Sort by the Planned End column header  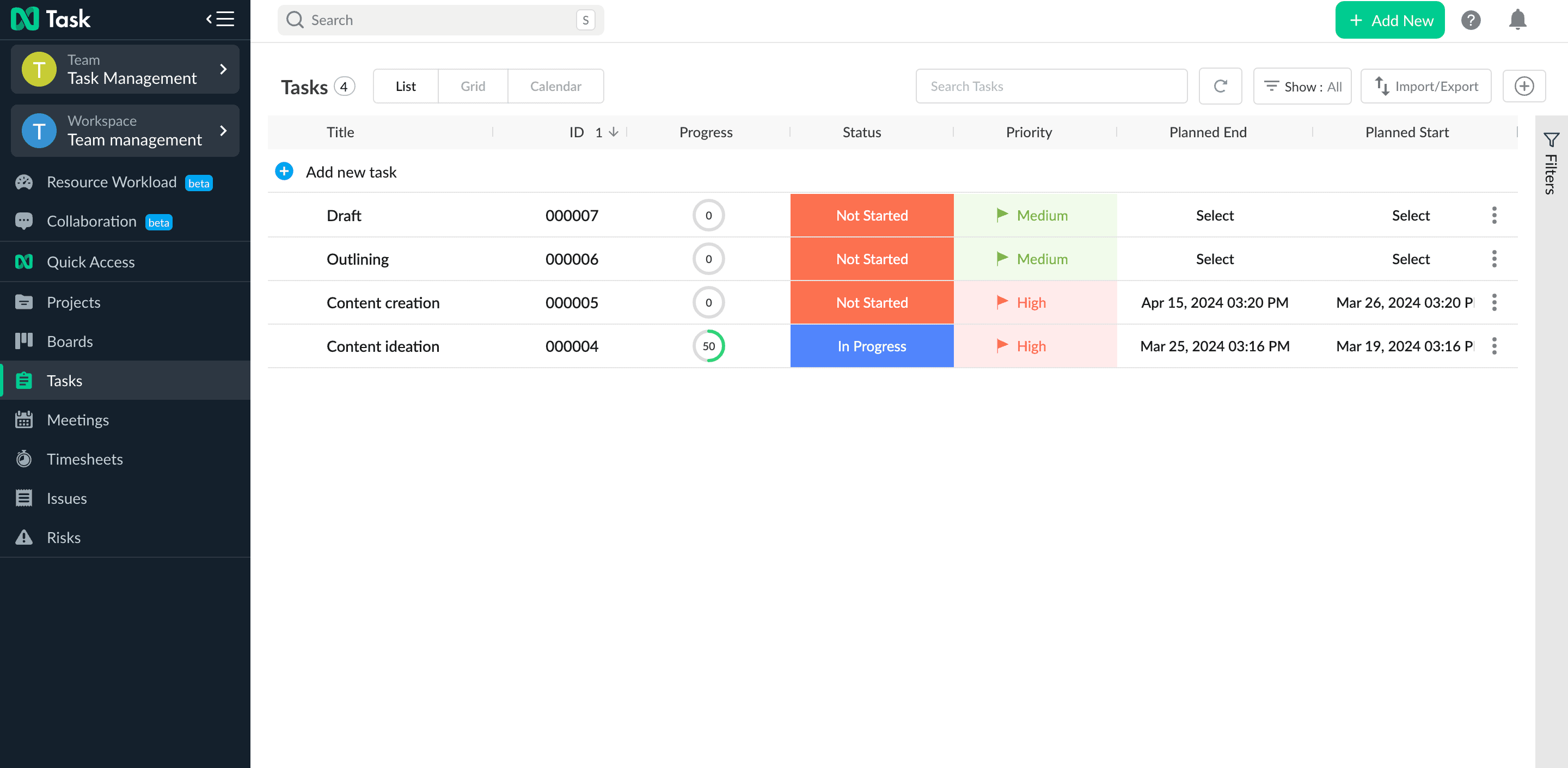pyautogui.click(x=1208, y=132)
